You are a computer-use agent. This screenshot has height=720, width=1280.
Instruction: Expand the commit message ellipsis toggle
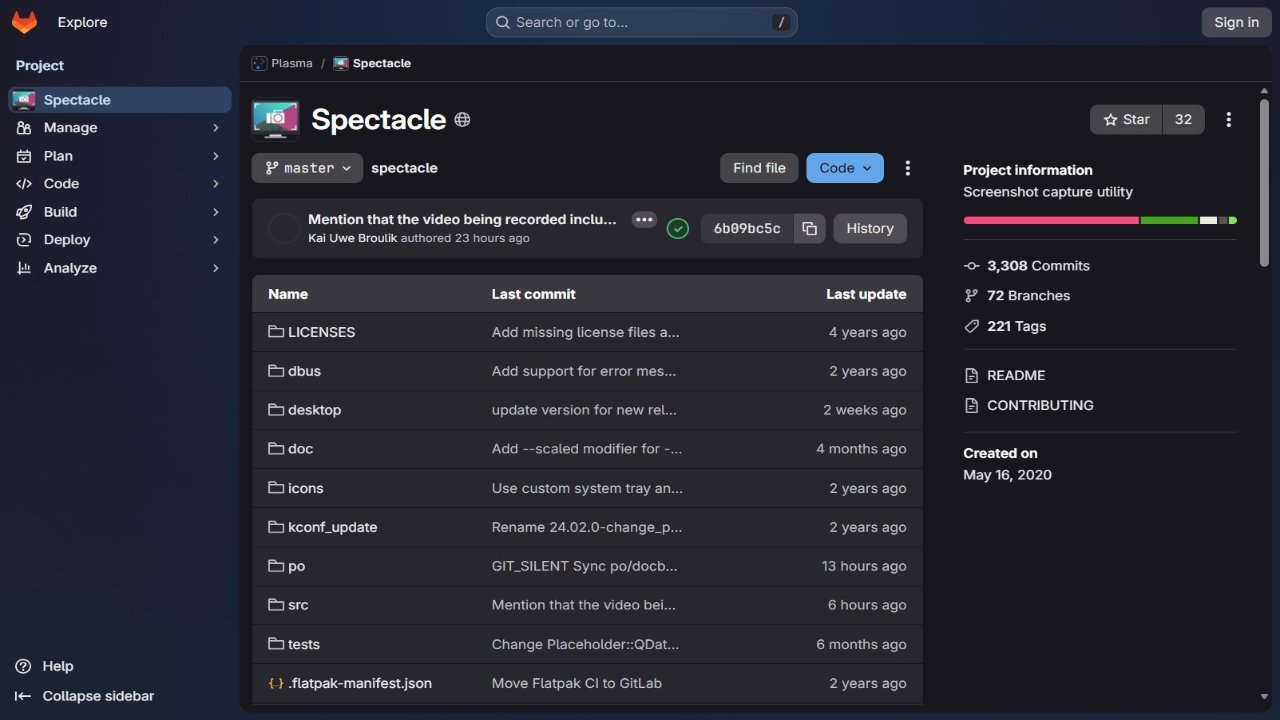pos(644,220)
